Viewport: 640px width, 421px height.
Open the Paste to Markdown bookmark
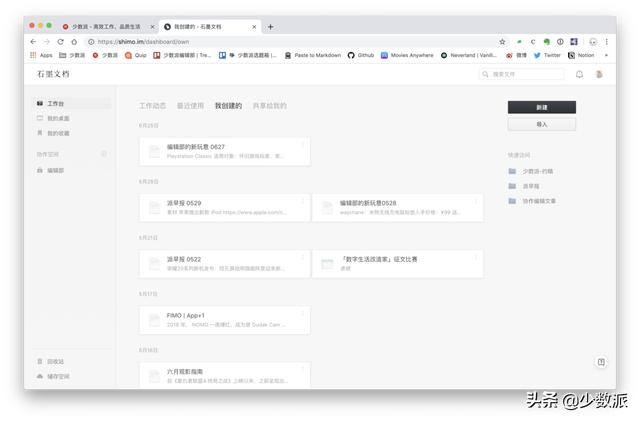pyautogui.click(x=313, y=55)
